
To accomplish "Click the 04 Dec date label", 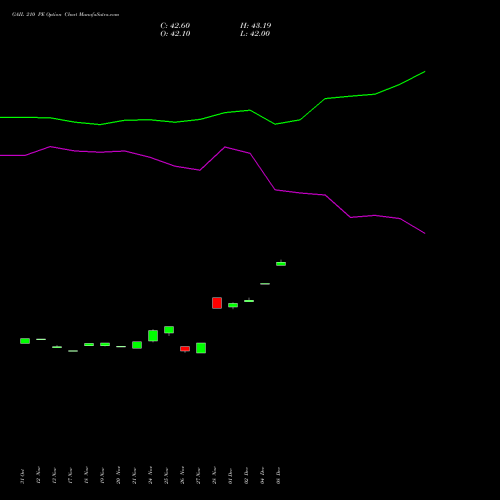I will 262,476.
